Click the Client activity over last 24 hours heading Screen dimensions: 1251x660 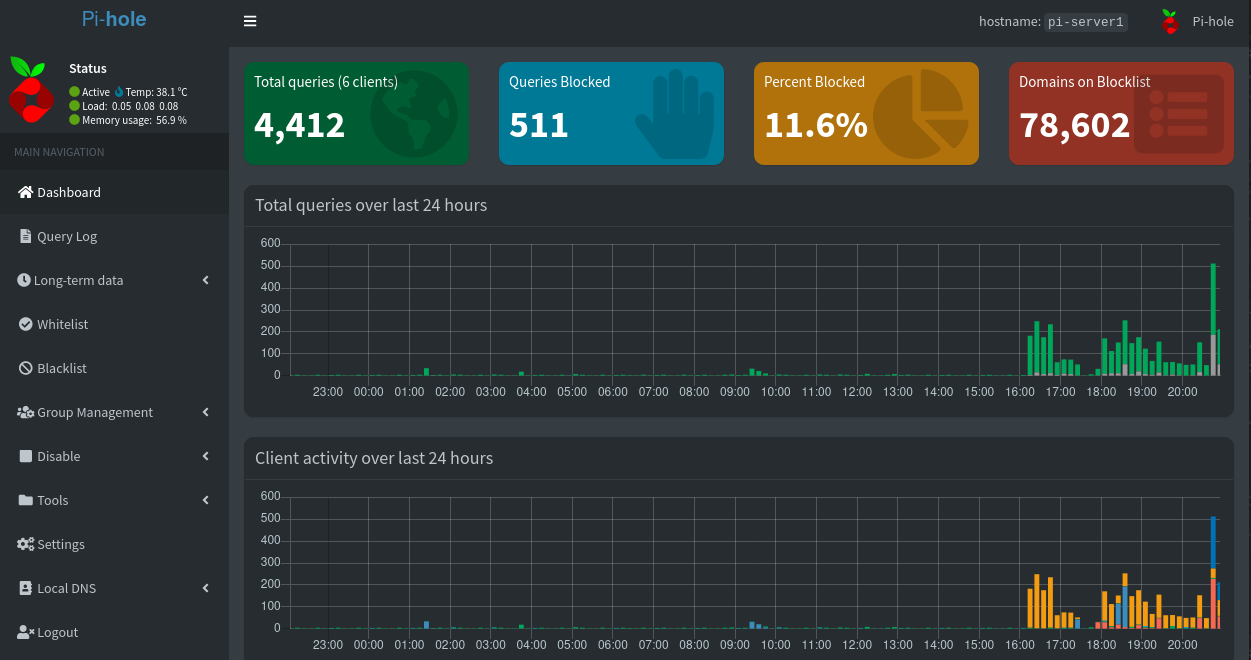point(374,458)
